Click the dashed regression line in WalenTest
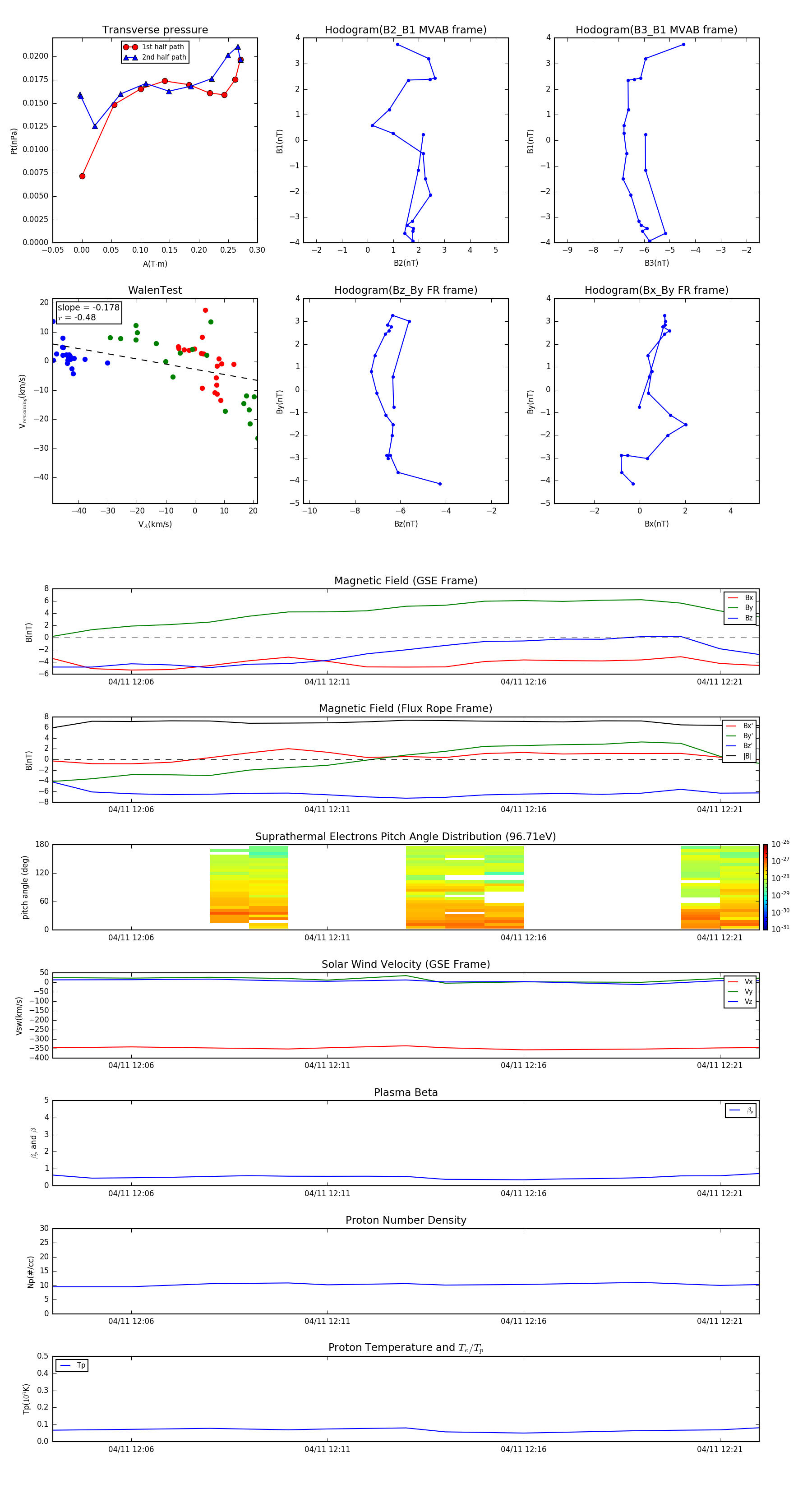The width and height of the screenshot is (812, 1489). pyautogui.click(x=155, y=362)
